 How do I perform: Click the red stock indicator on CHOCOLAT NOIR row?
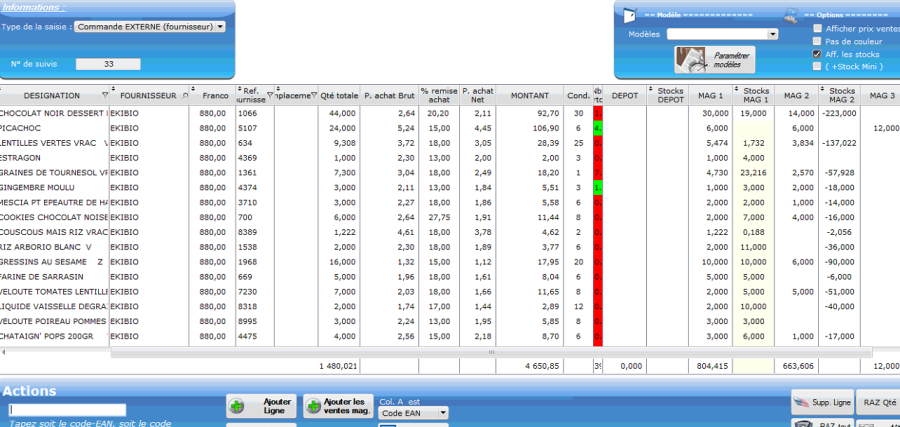point(598,114)
